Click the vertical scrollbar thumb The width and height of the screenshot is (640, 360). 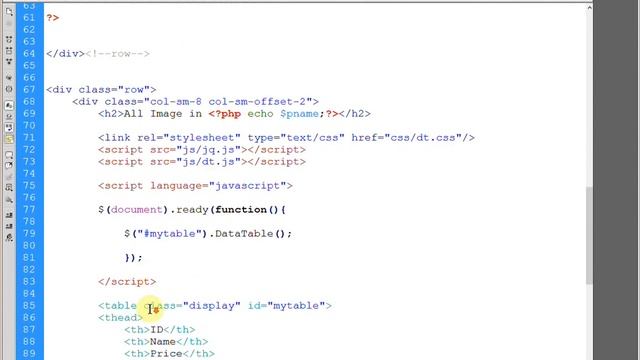coord(589,236)
